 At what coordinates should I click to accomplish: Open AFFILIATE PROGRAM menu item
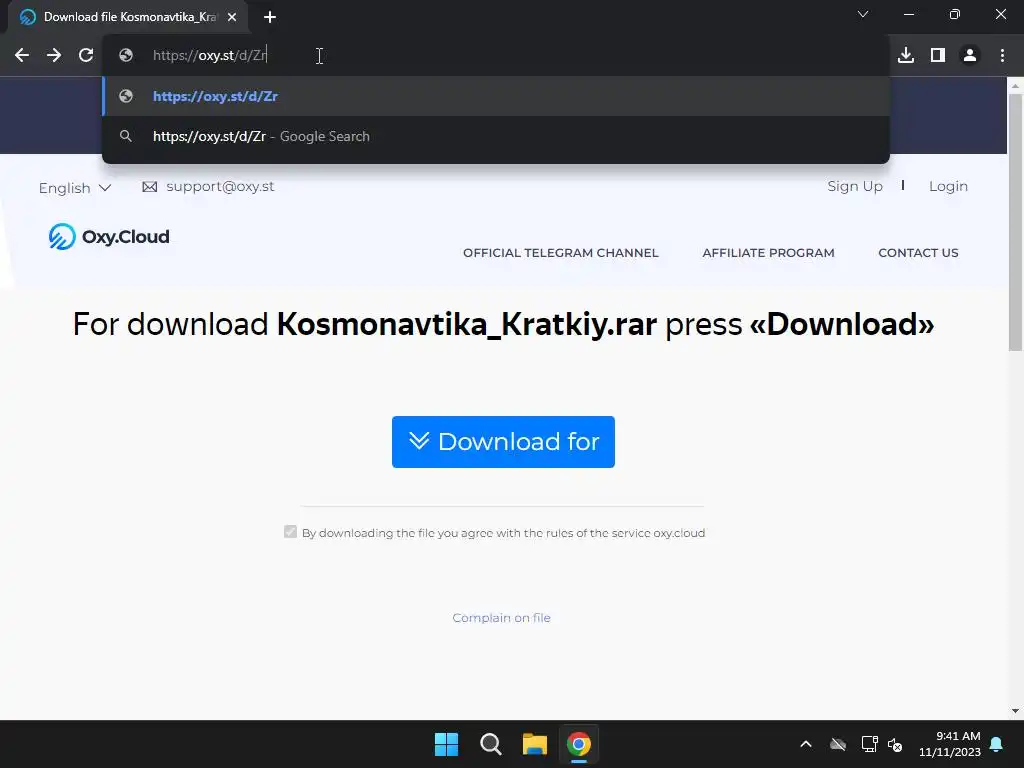click(768, 253)
